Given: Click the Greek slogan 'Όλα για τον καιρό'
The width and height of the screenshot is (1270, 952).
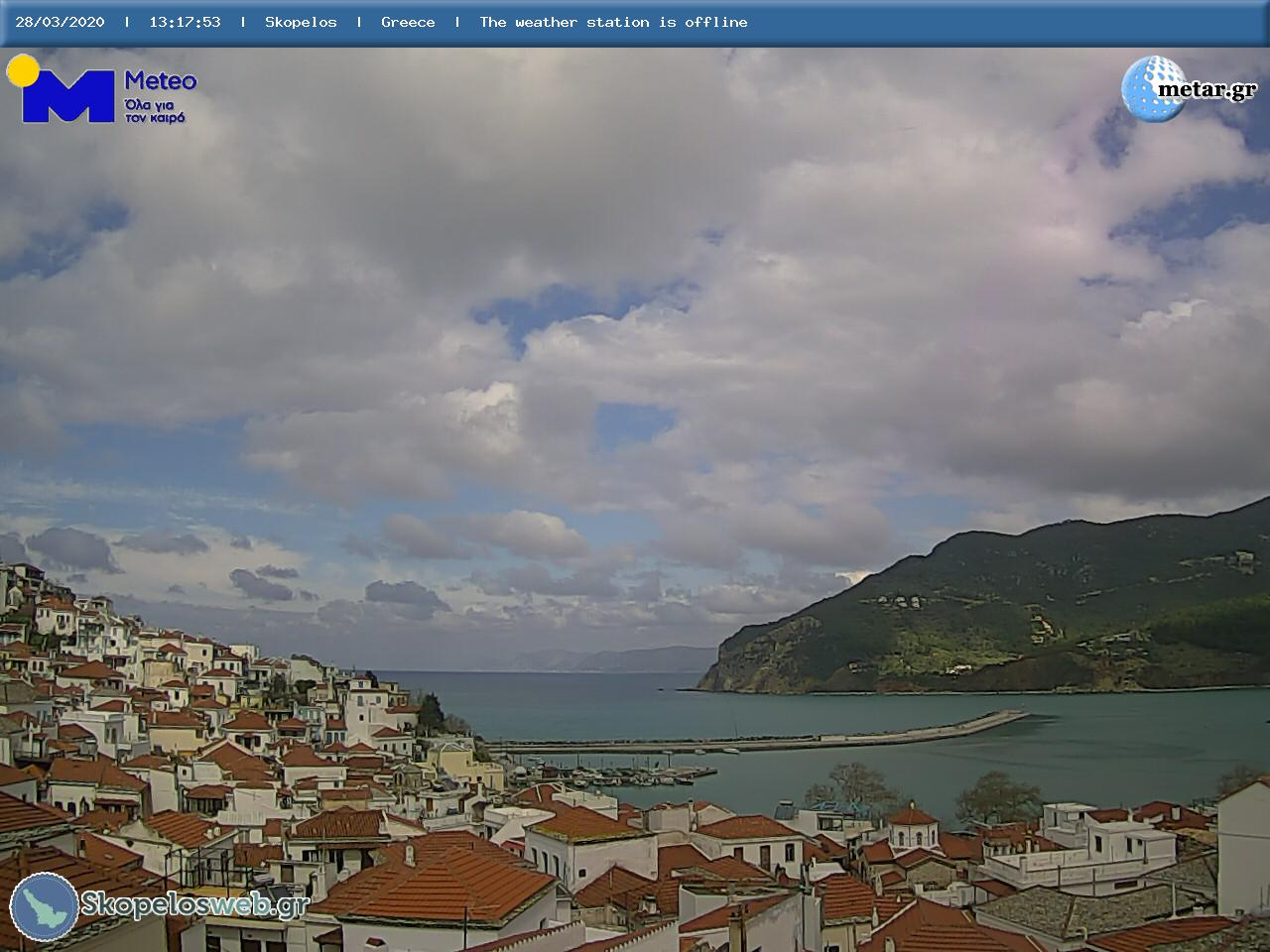Looking at the screenshot, I should (155, 111).
